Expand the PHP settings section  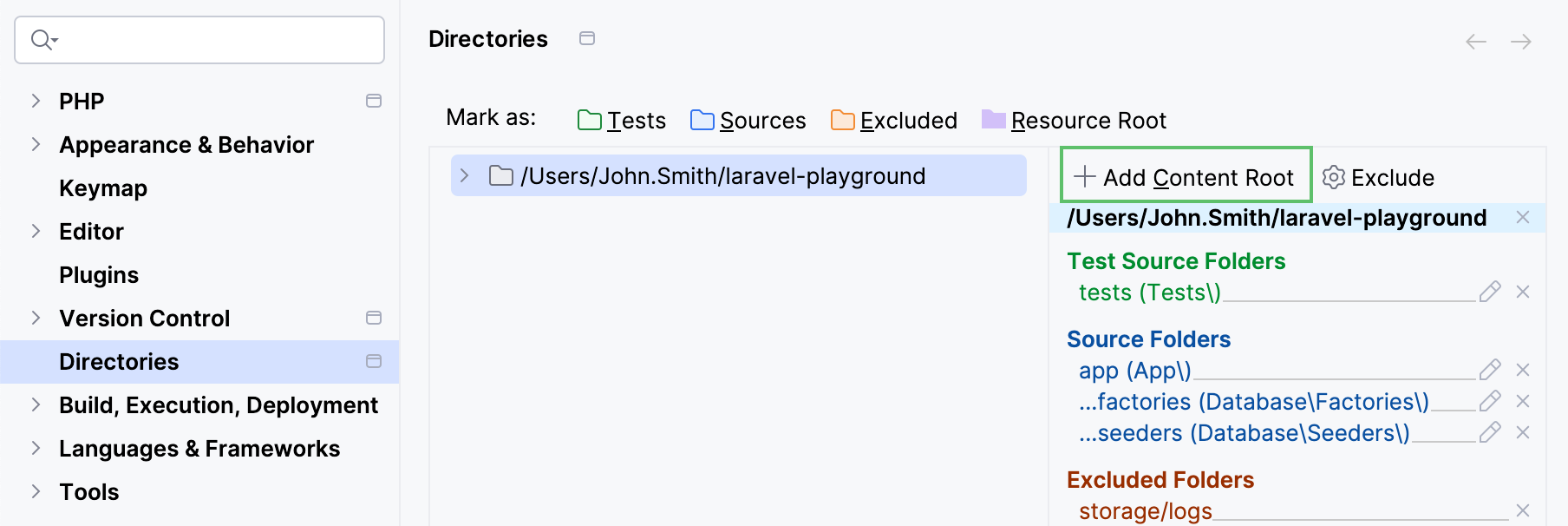(36, 101)
